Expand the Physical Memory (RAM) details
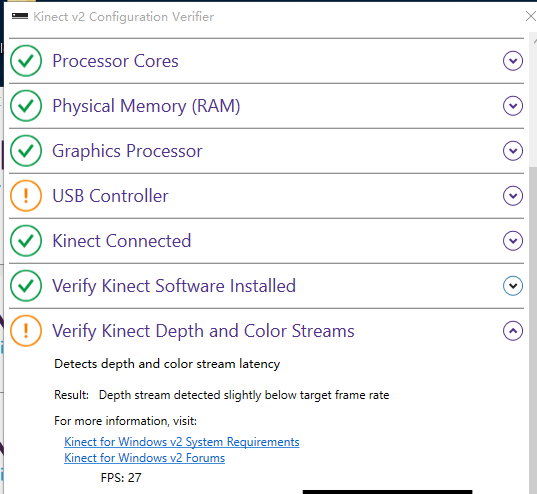The image size is (537, 494). tap(513, 106)
